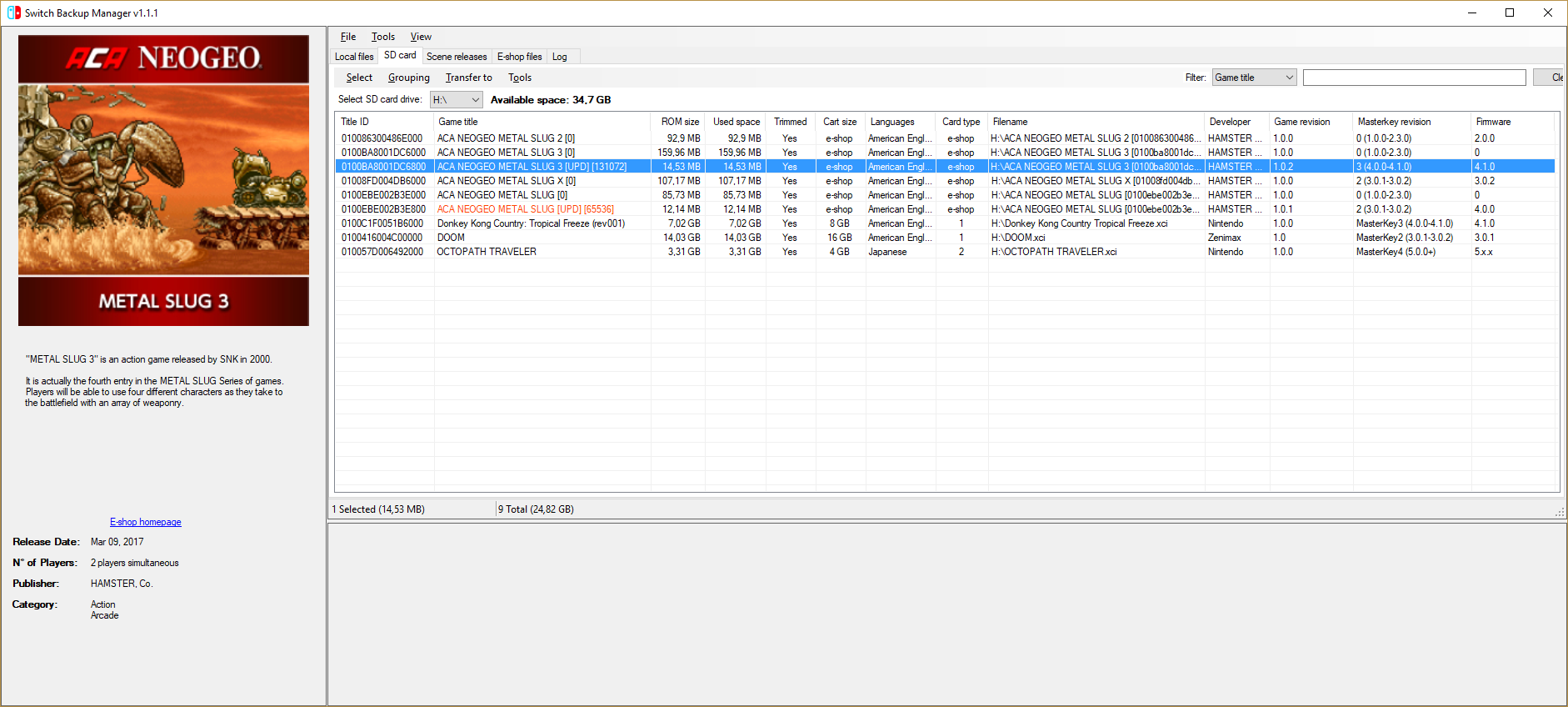Switch to the SD card tab
1568x707 pixels.
[400, 55]
